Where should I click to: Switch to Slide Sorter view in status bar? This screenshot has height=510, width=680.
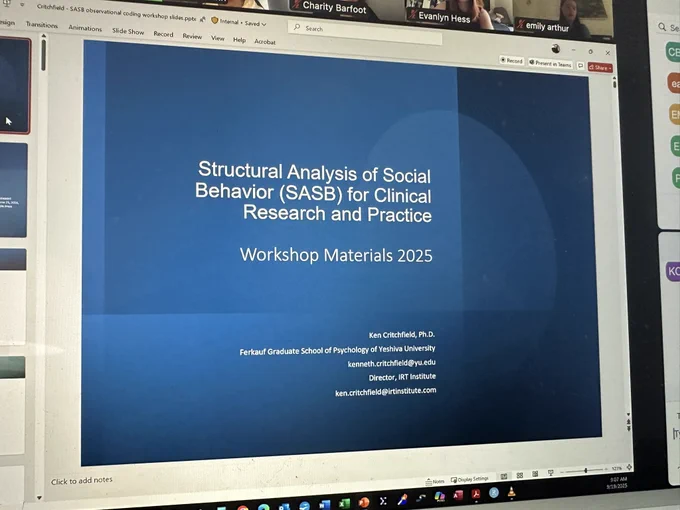coord(520,475)
